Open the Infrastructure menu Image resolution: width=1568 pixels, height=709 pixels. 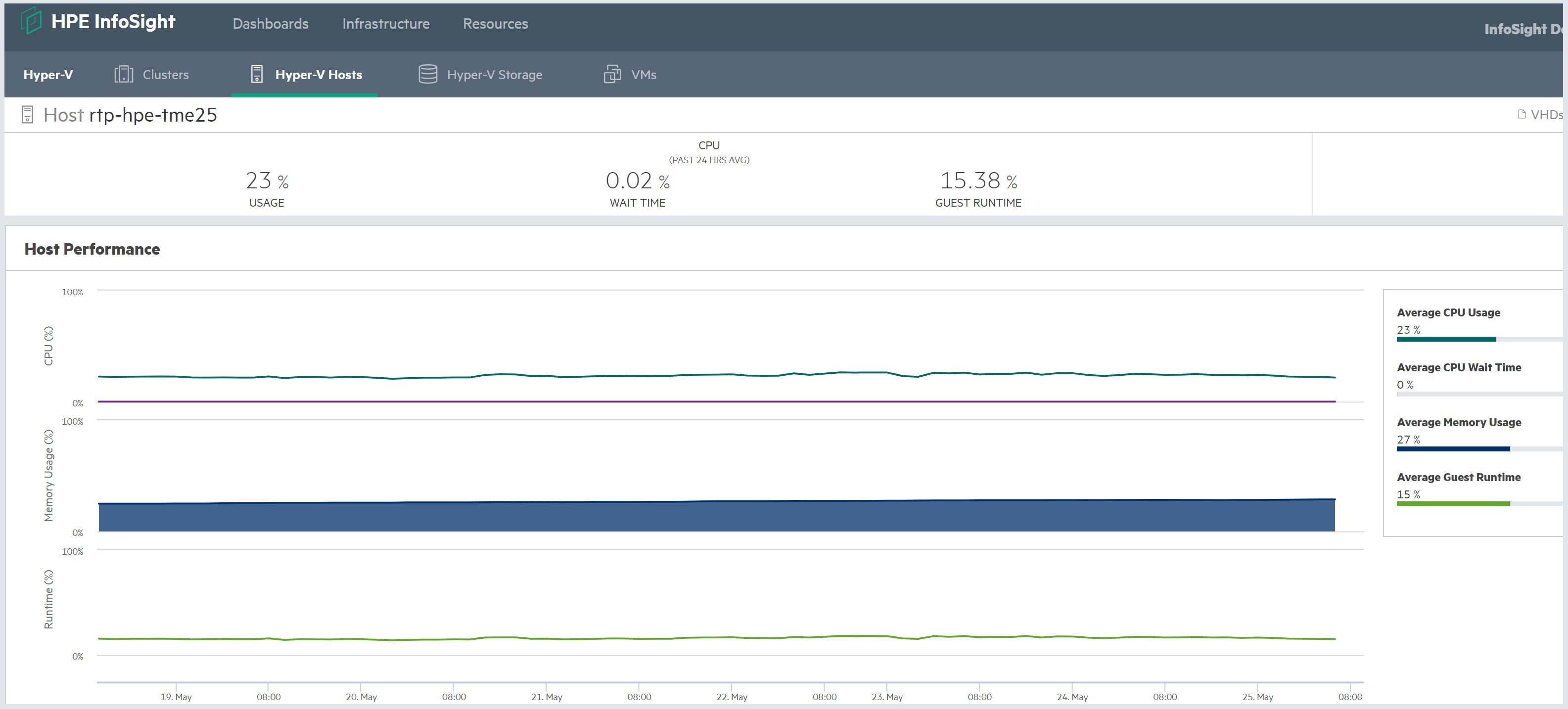click(x=386, y=24)
